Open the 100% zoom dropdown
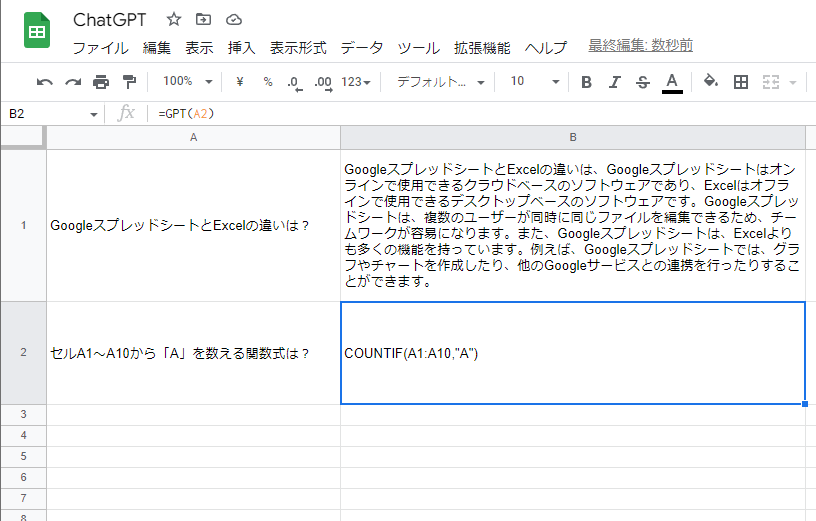 click(x=187, y=82)
